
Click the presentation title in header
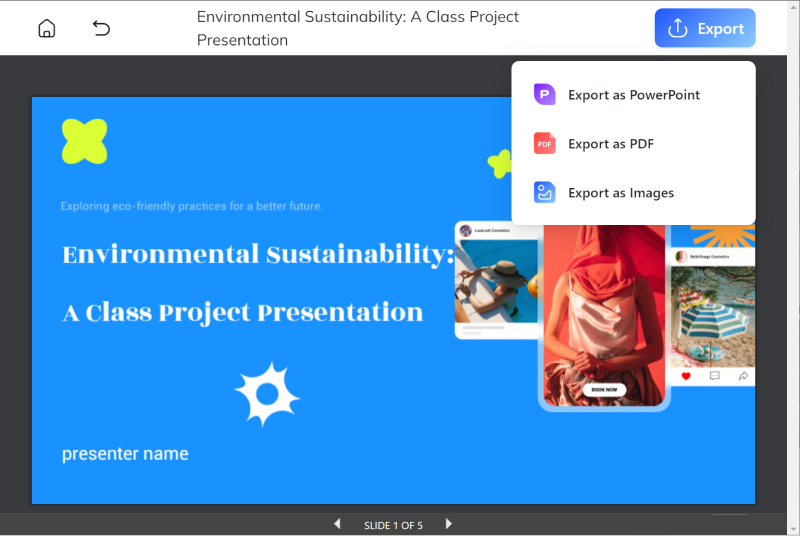[358, 28]
